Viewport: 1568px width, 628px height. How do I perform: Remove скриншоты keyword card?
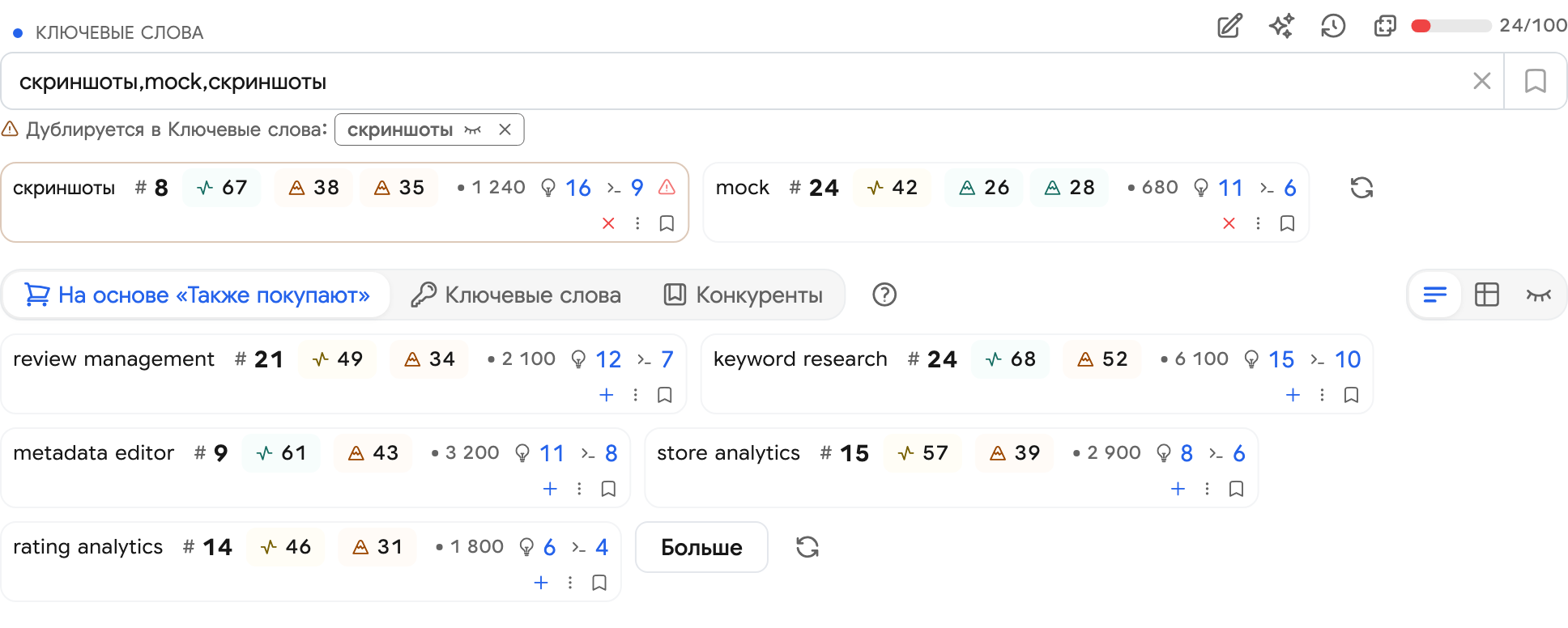608,223
